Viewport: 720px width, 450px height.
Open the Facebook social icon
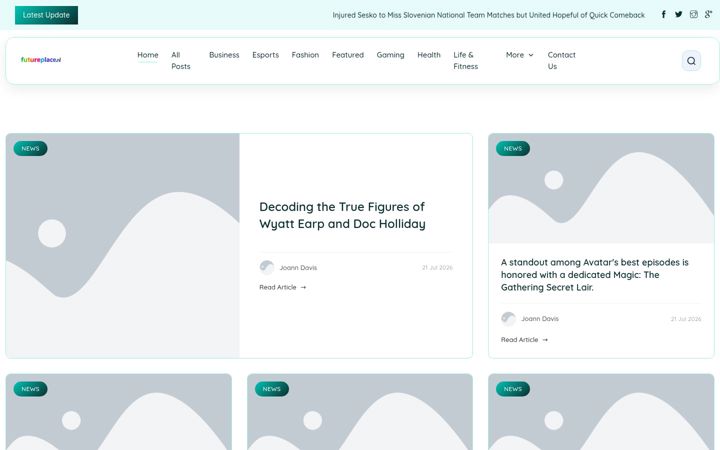click(664, 15)
